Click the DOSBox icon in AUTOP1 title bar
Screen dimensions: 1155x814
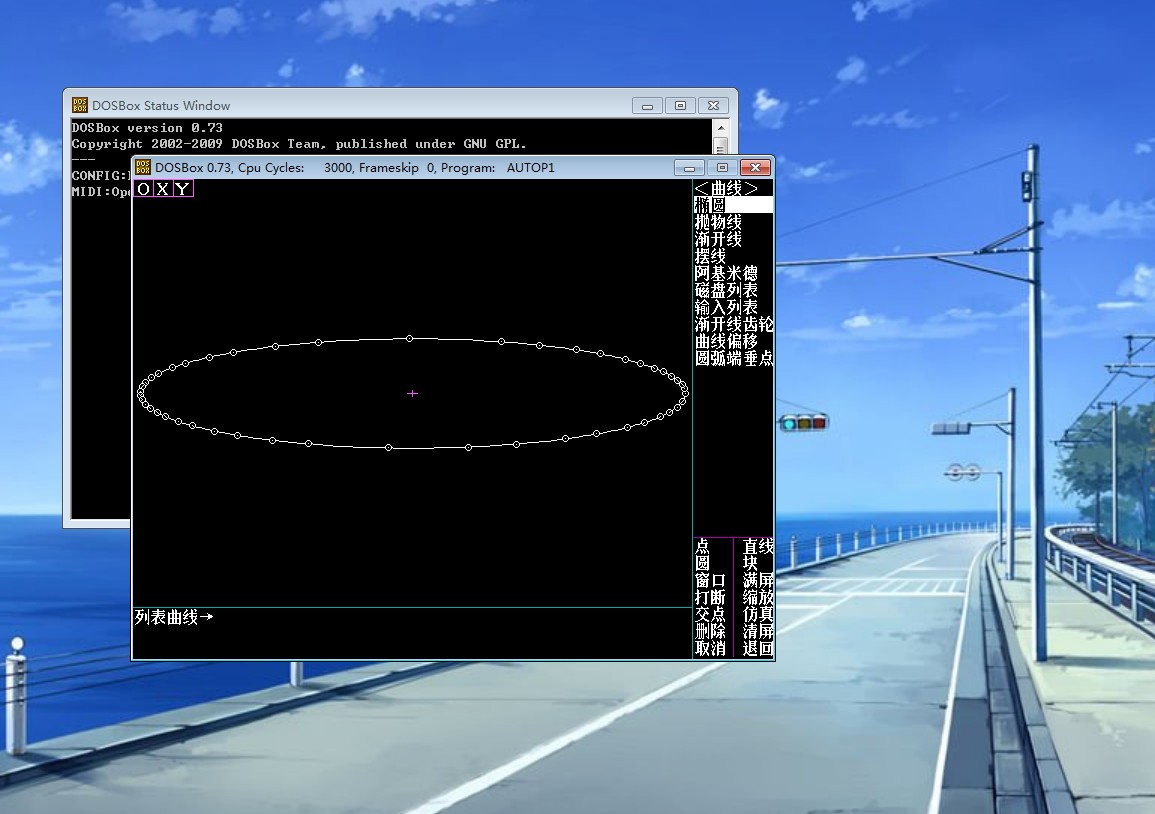tap(143, 167)
